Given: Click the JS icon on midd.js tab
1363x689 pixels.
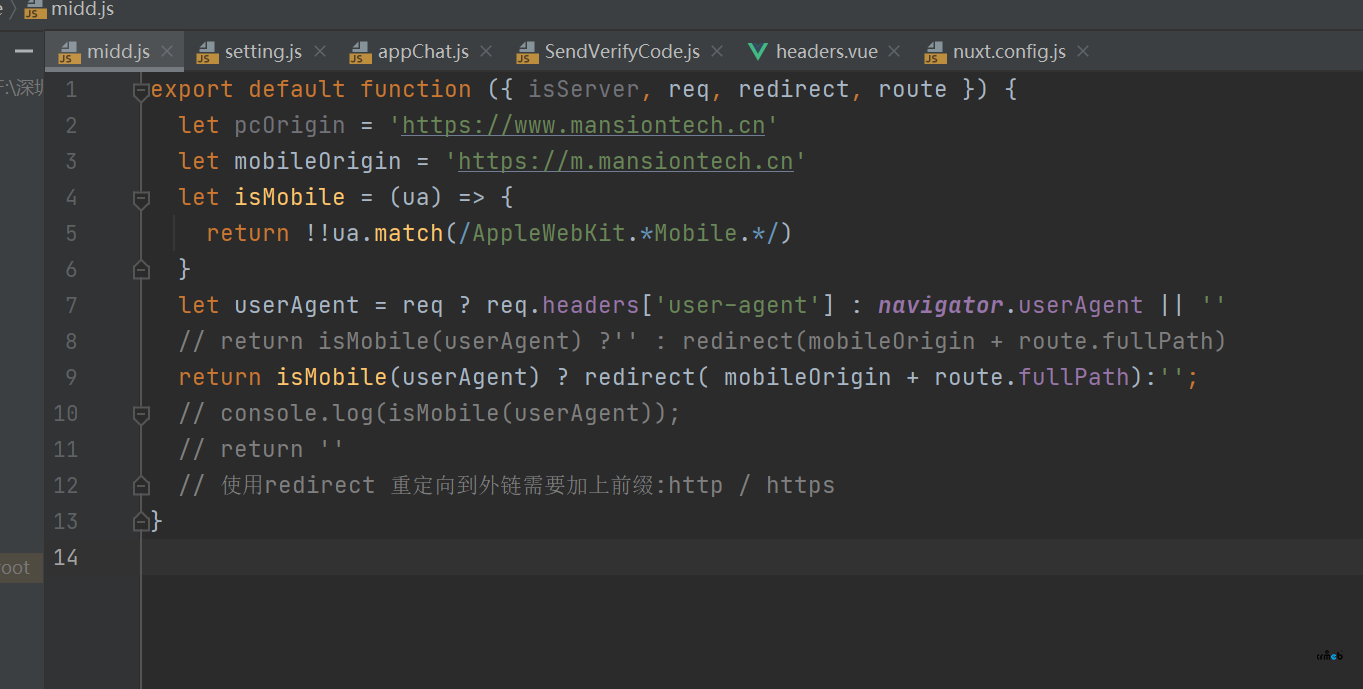Looking at the screenshot, I should [x=70, y=52].
